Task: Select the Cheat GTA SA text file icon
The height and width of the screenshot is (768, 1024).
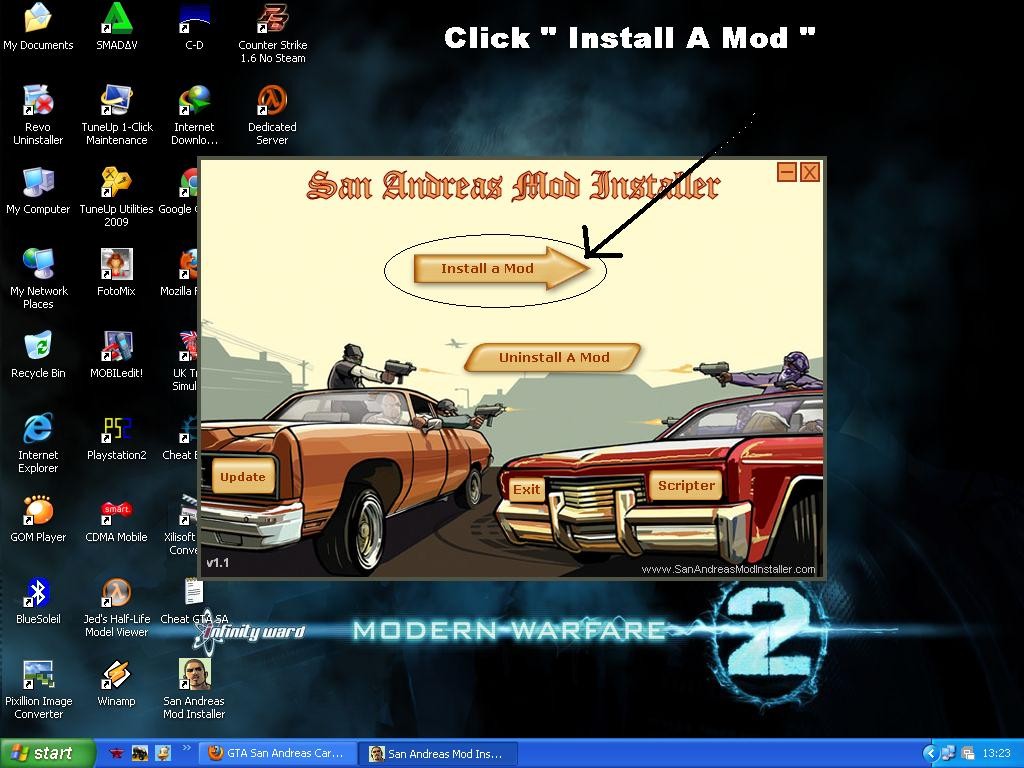Action: point(194,600)
